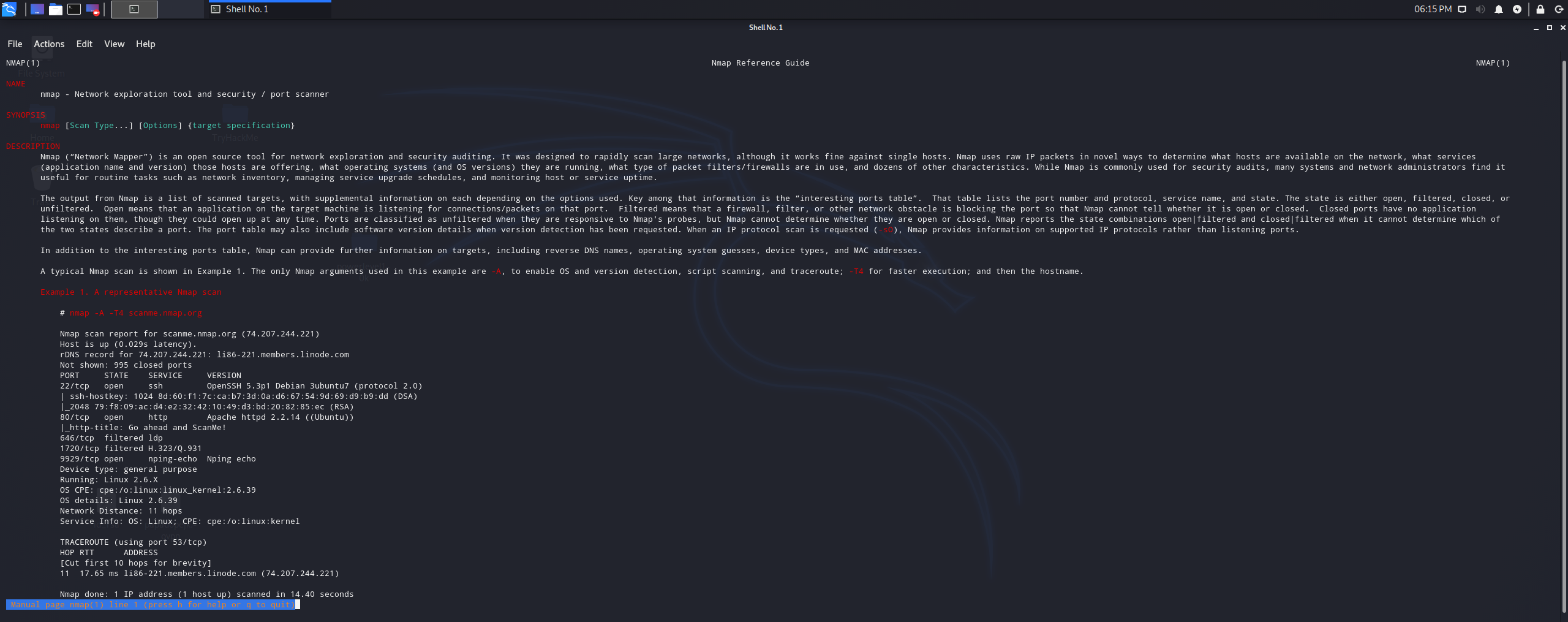This screenshot has height=622, width=1568.
Task: Click the "Nmap Reference Guide" header text
Action: pos(760,63)
